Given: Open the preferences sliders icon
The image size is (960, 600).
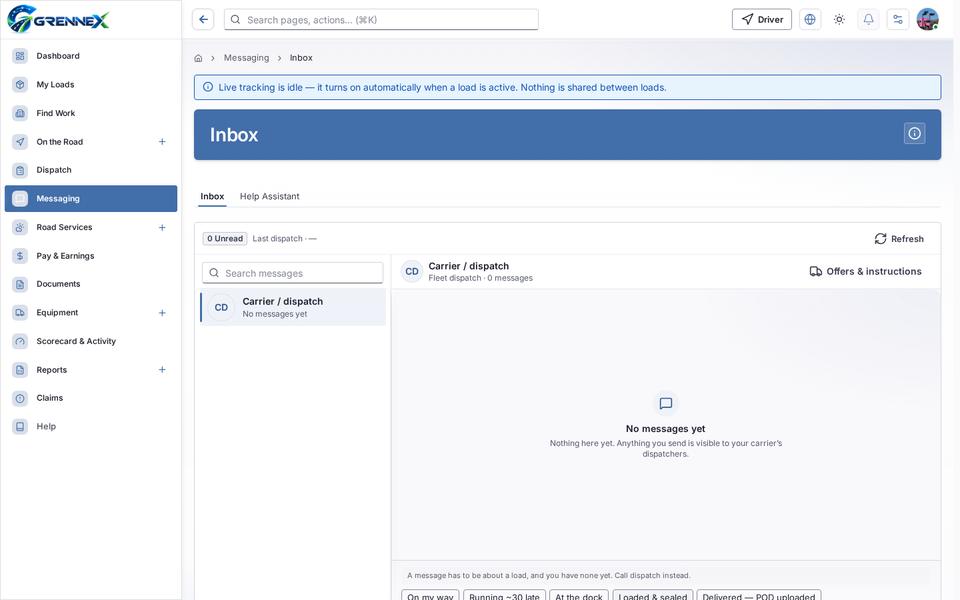Looking at the screenshot, I should click(x=898, y=20).
